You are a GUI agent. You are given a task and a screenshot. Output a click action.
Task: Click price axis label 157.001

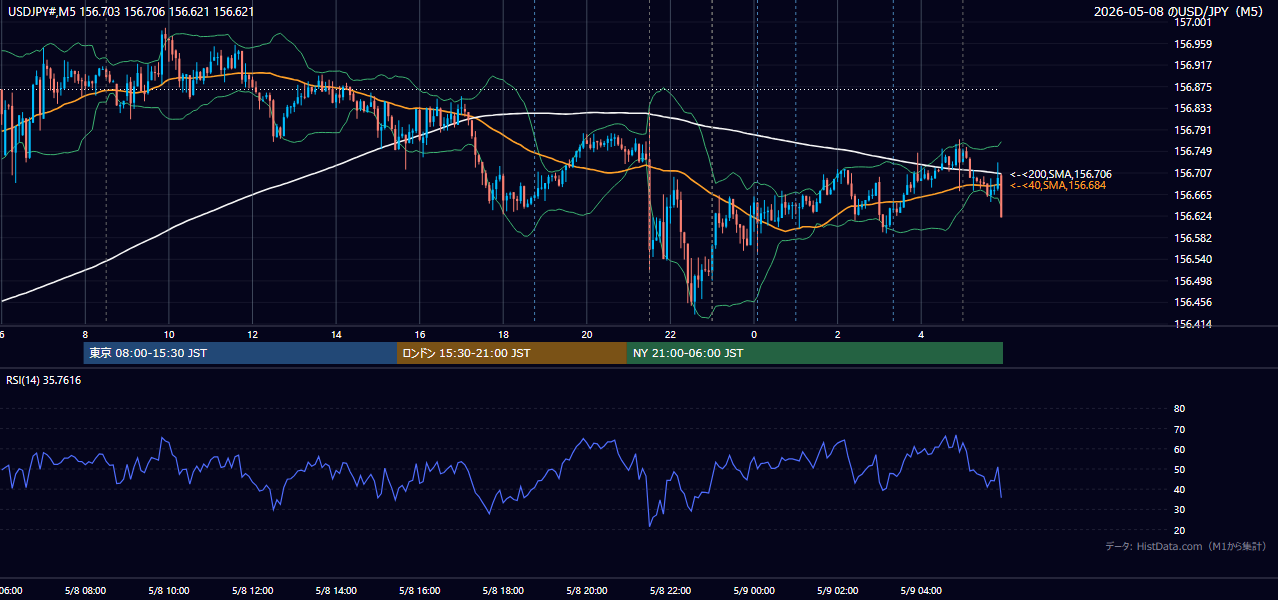click(x=1194, y=22)
